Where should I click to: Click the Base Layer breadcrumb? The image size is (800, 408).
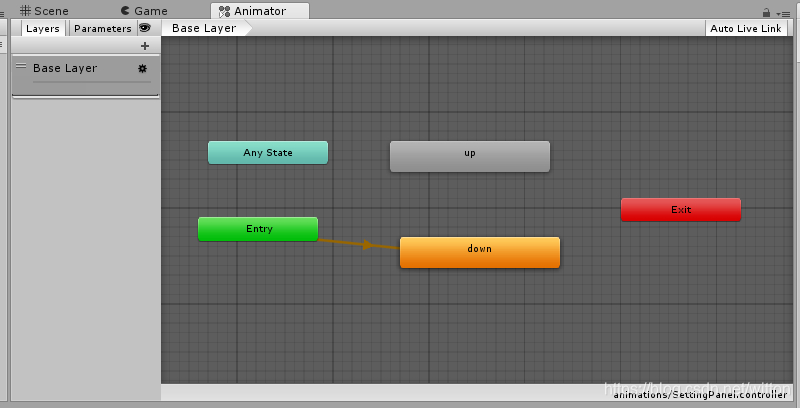206,28
